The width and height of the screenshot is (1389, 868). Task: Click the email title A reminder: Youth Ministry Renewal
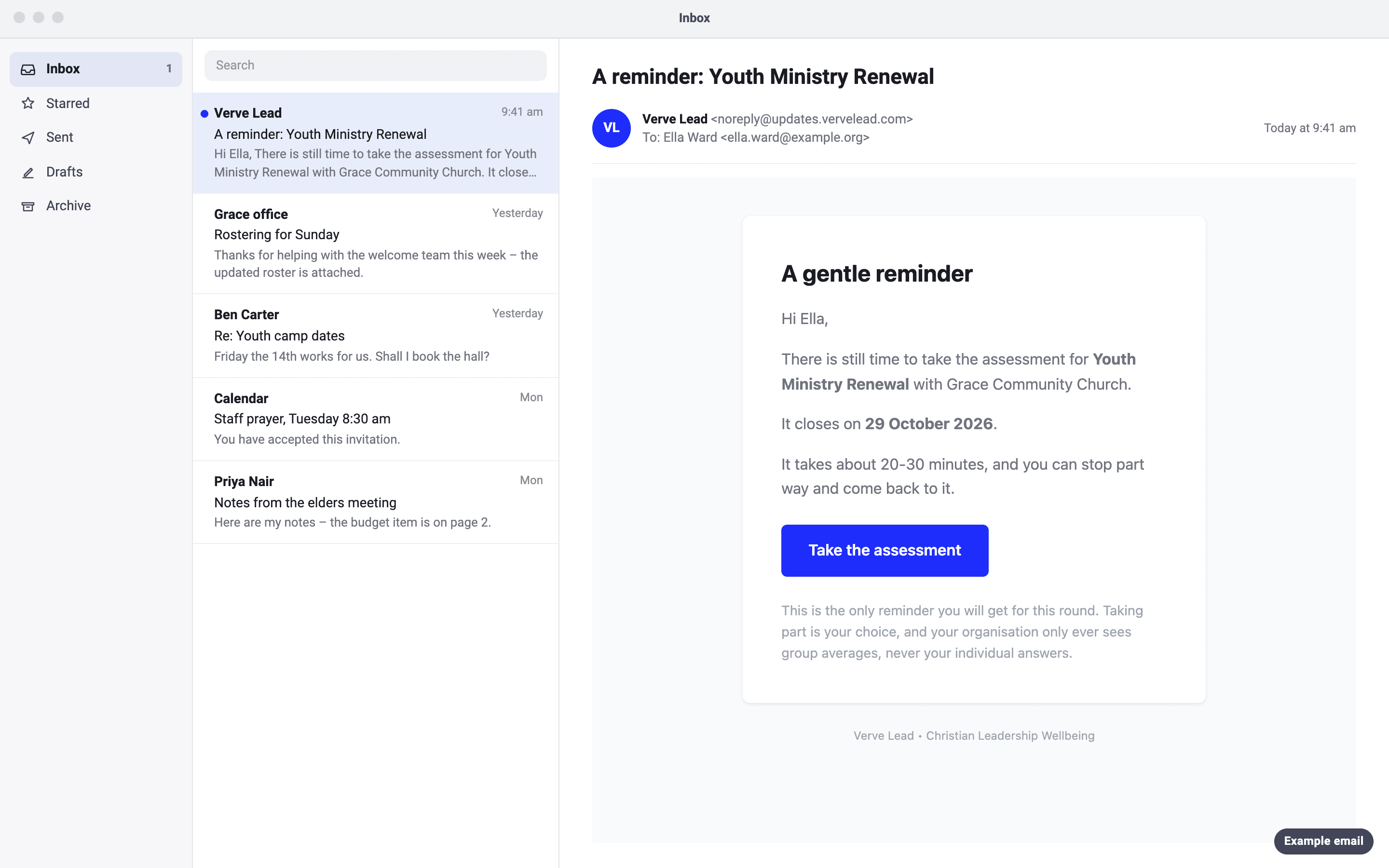point(763,76)
